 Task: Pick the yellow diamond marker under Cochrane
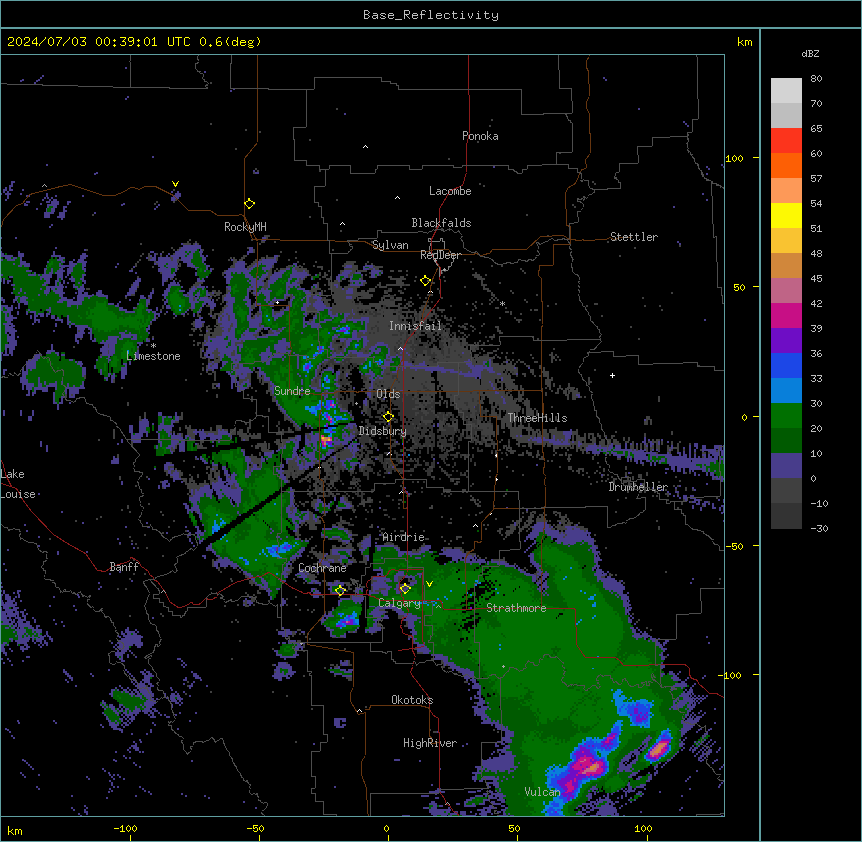pyautogui.click(x=340, y=591)
